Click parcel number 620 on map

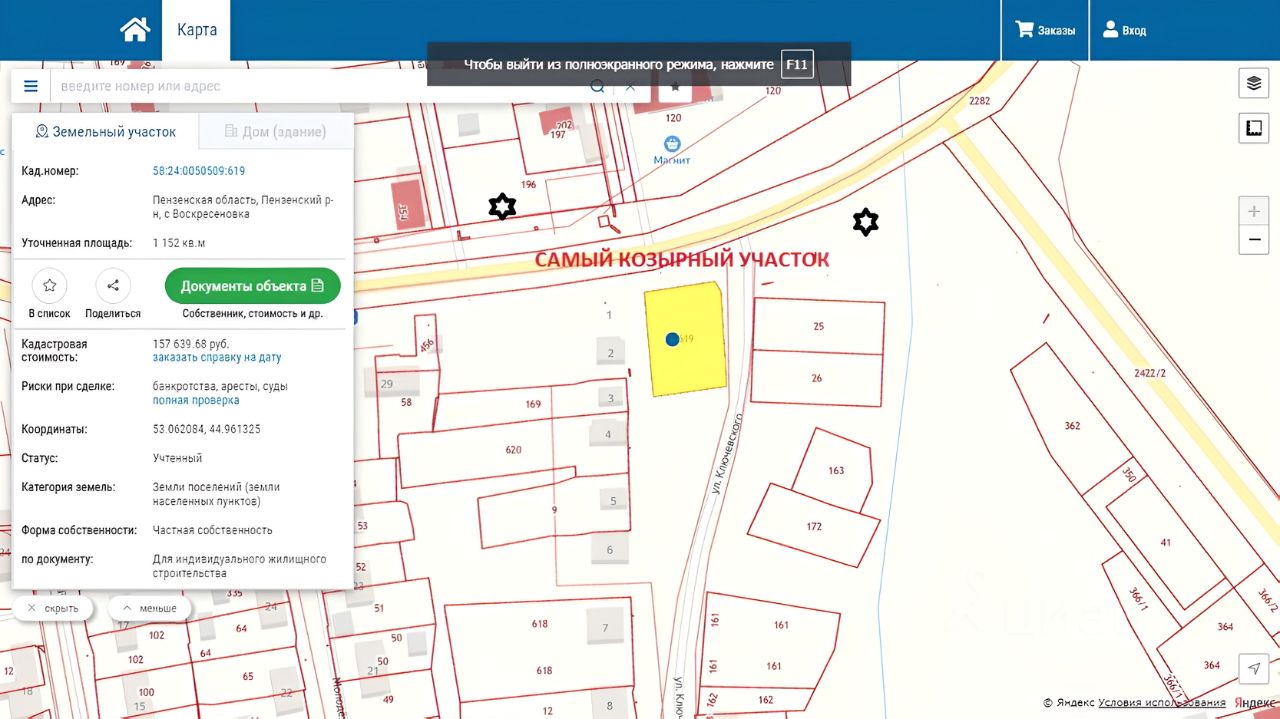(x=513, y=450)
